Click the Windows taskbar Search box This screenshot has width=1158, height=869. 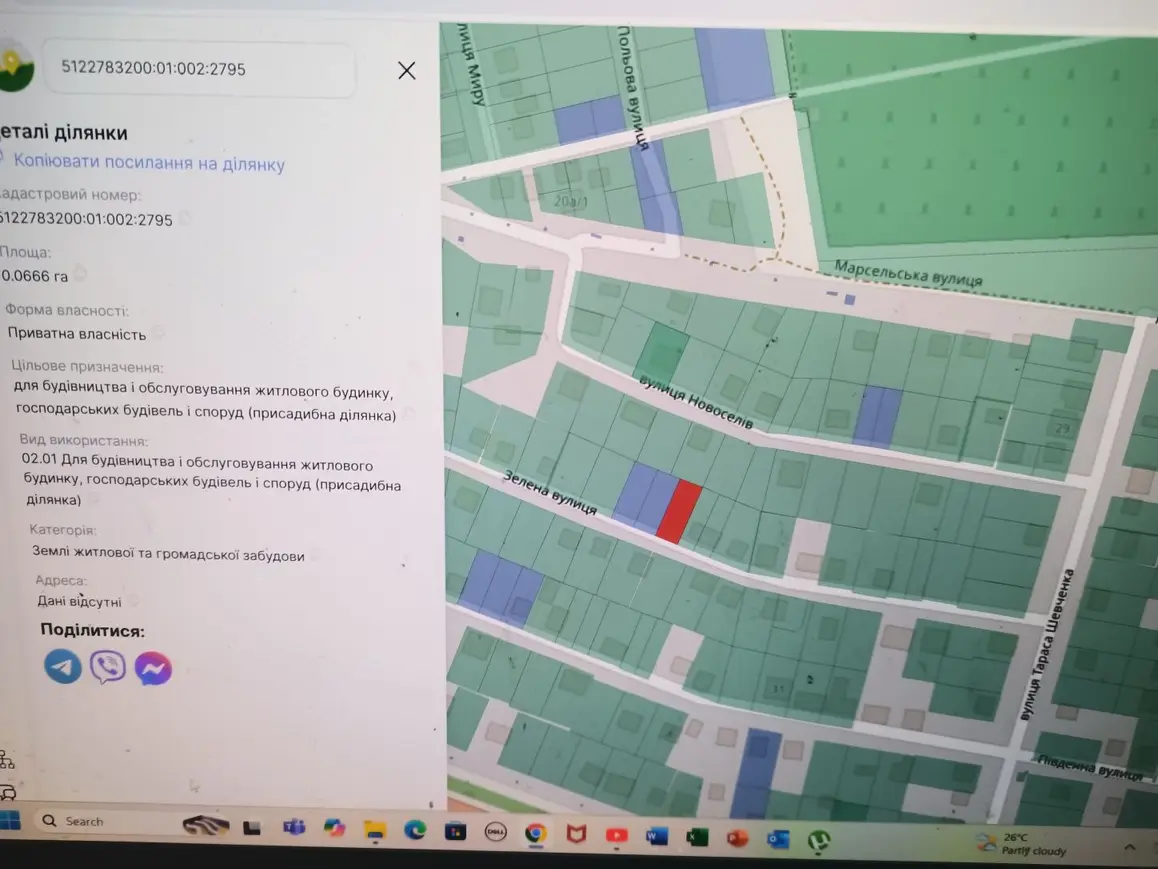[x=103, y=821]
